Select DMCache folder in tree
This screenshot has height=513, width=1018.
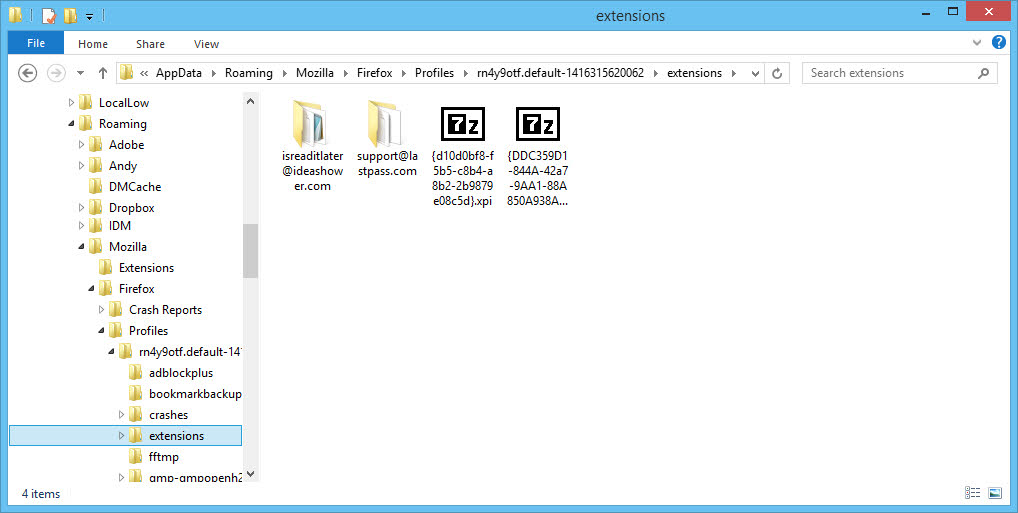click(134, 186)
